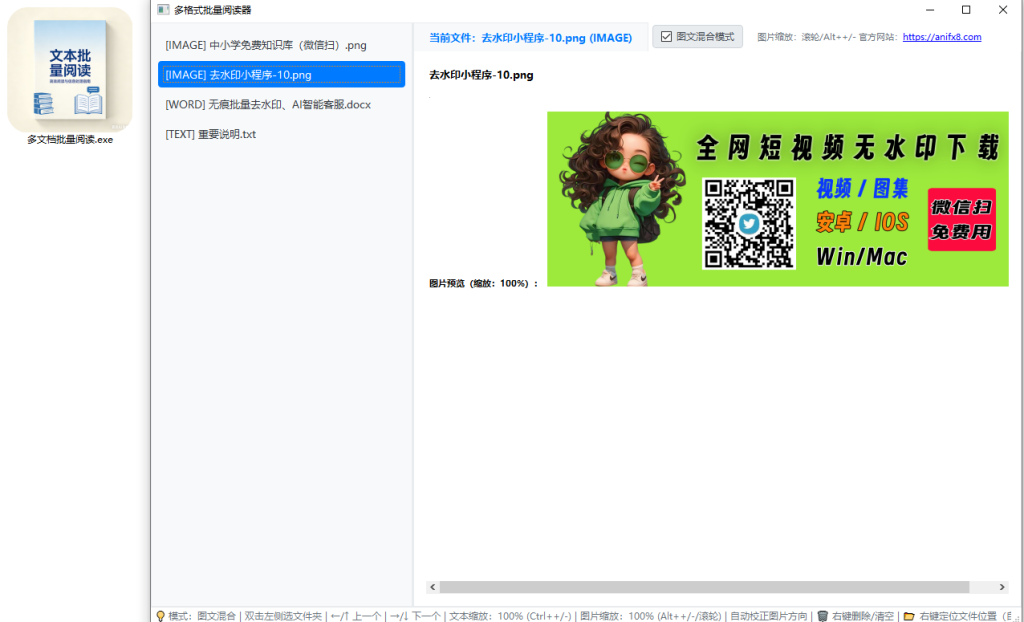Image resolution: width=1024 pixels, height=622 pixels.
Task: Click the lightbulb mode icon in status bar
Action: pyautogui.click(x=160, y=616)
